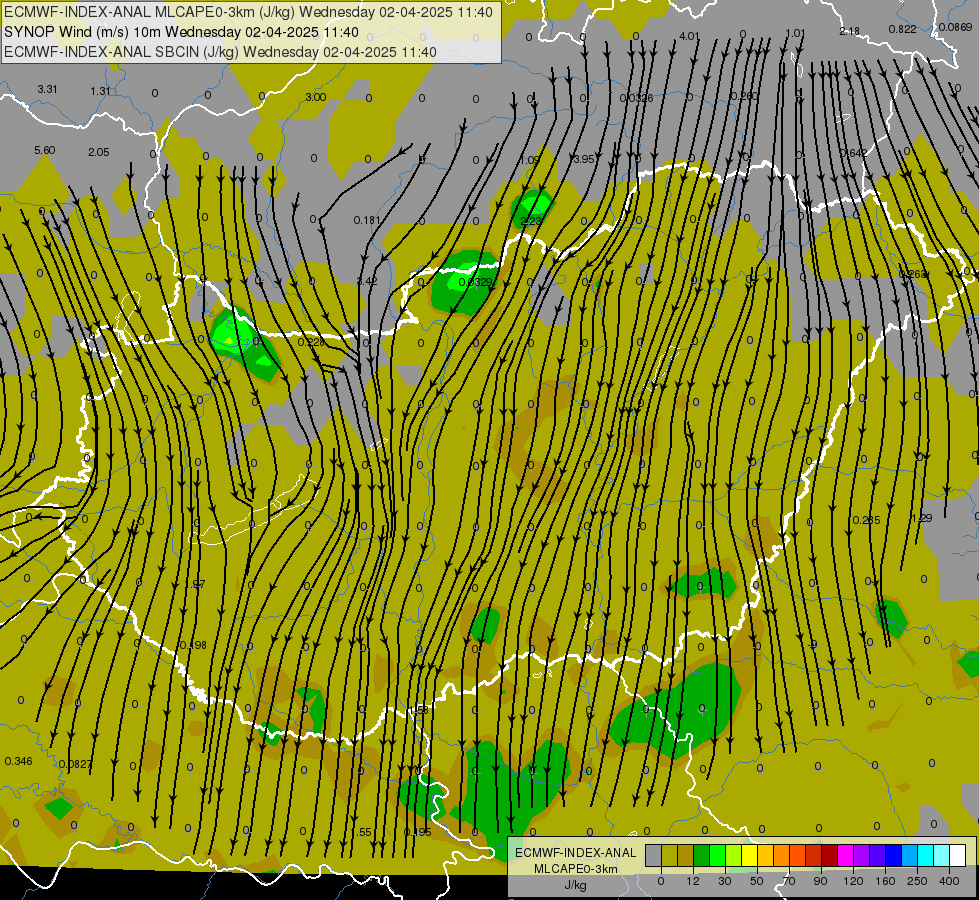Click the SYNOP Wind 10m title line
Screen dimensions: 979x900
click(181, 32)
